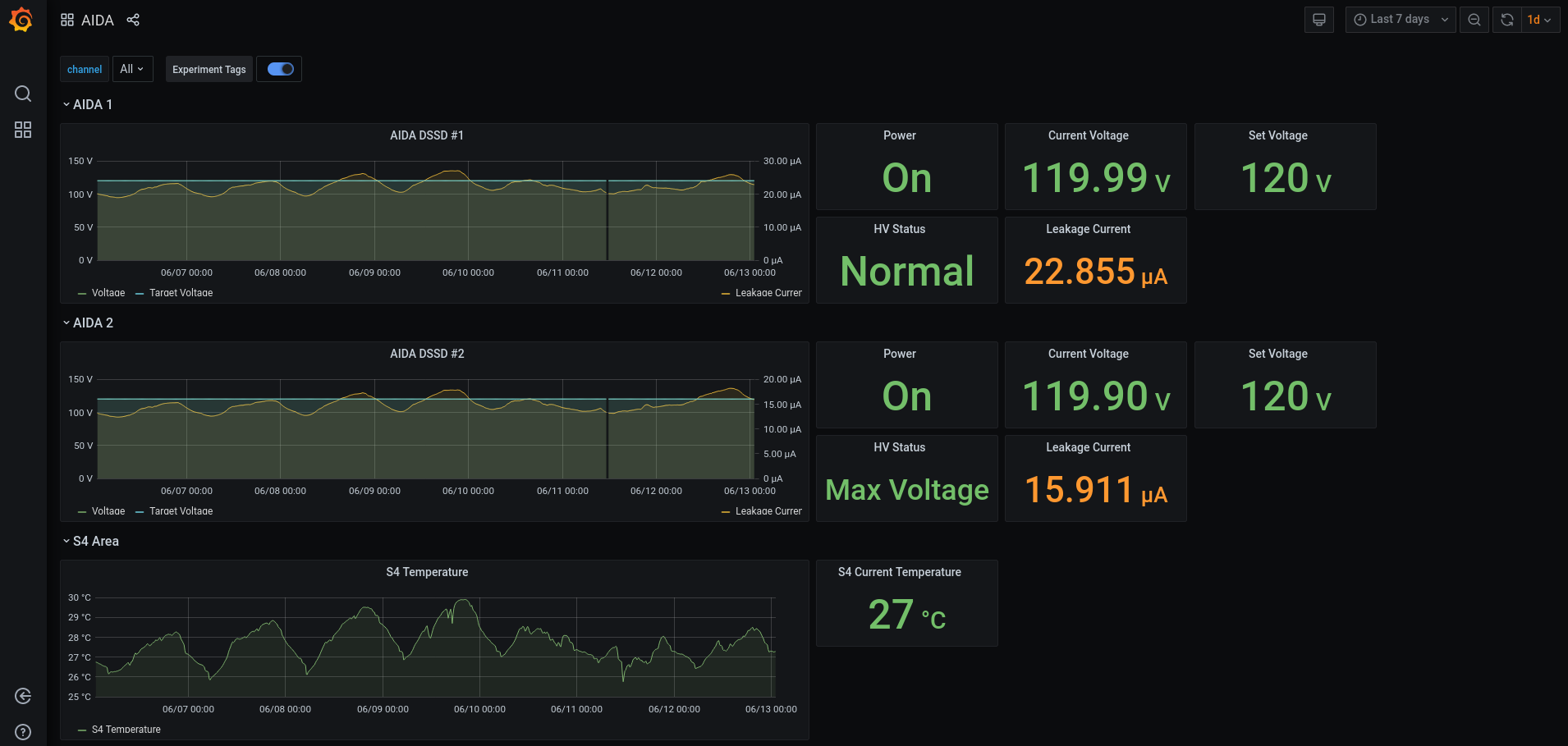
Task: Open the 1d refresh interval dropdown
Action: [1539, 20]
